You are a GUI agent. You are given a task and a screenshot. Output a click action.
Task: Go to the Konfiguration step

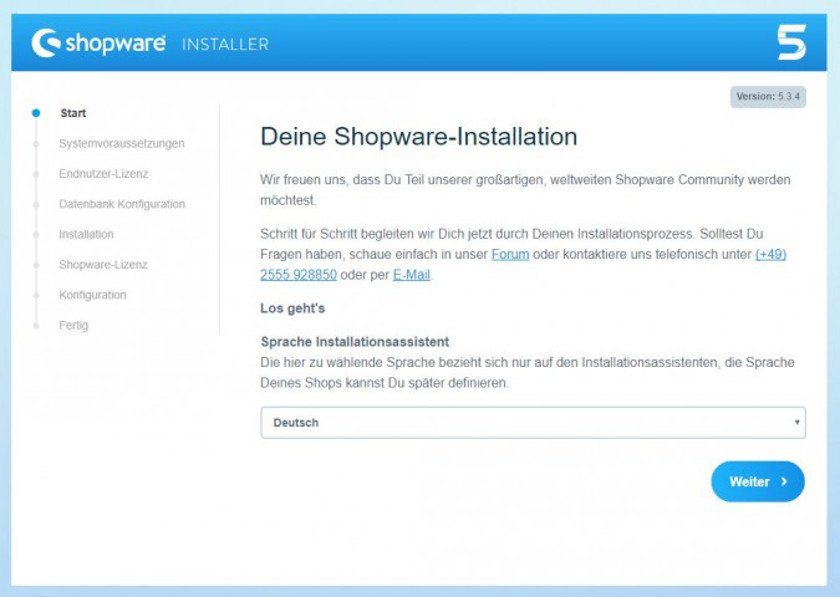click(x=93, y=295)
